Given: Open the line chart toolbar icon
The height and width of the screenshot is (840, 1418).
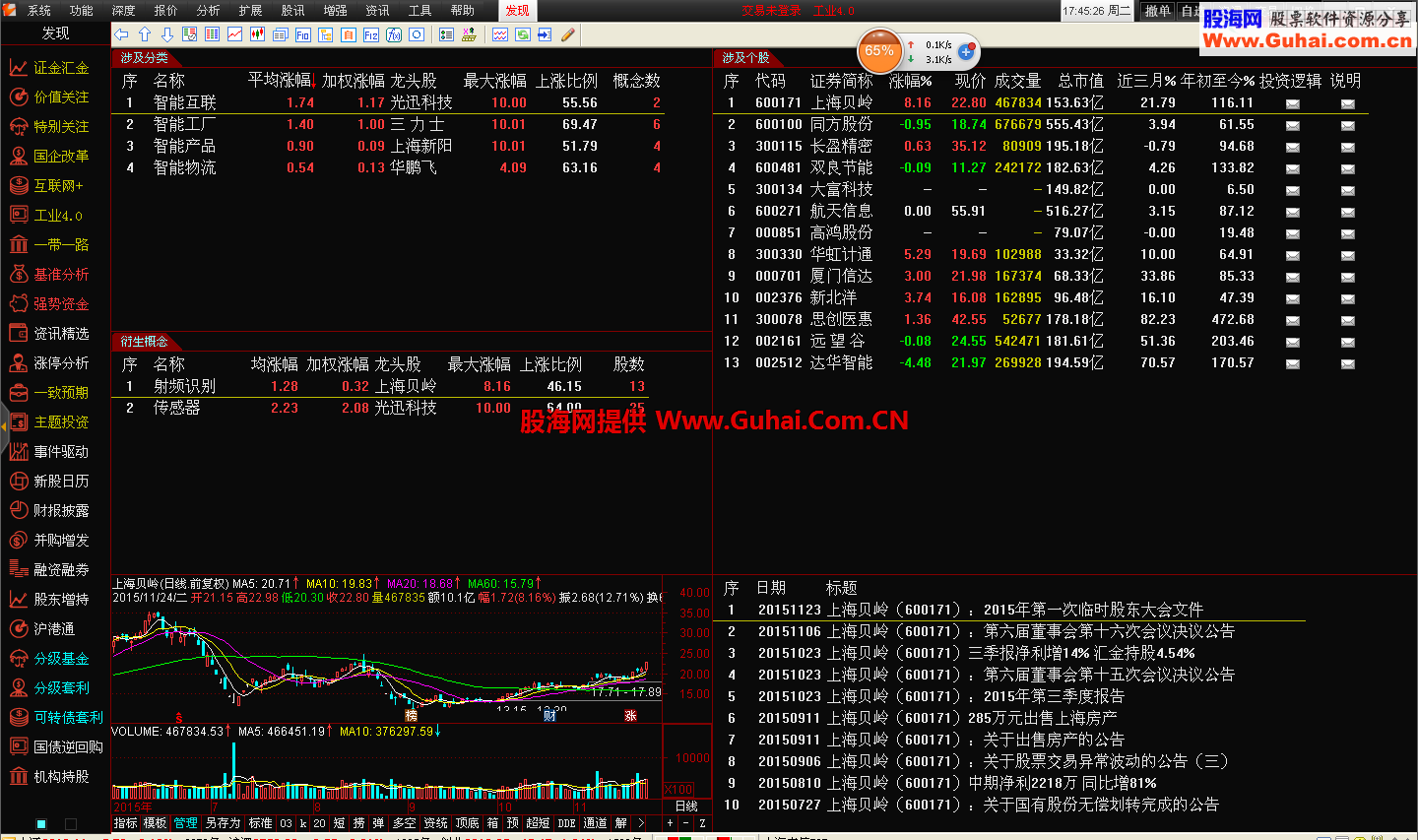Looking at the screenshot, I should (x=235, y=34).
